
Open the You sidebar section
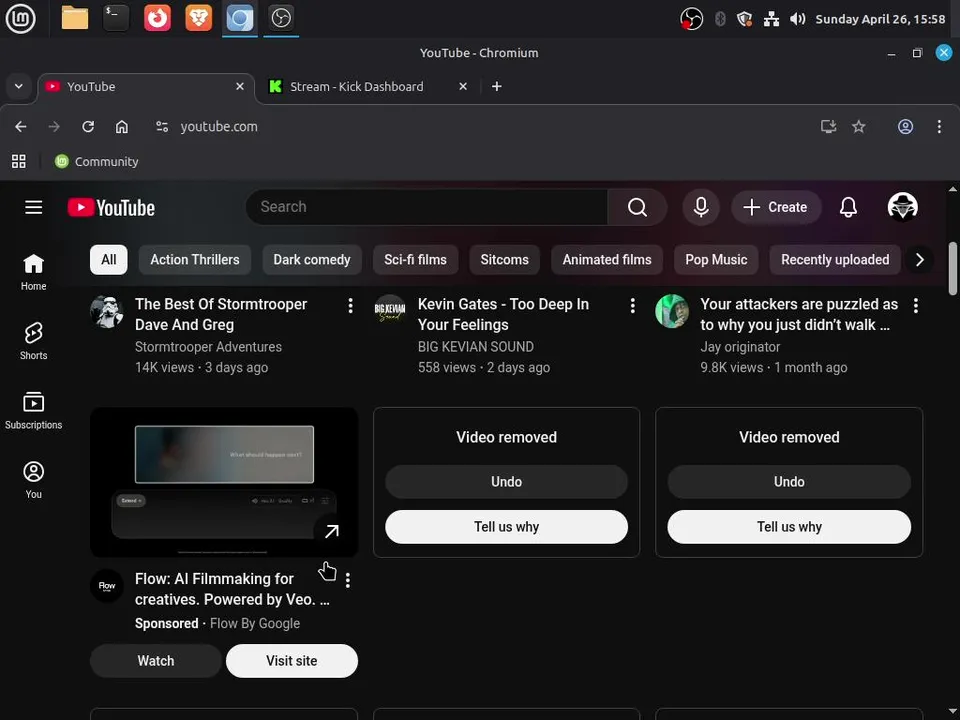34,480
